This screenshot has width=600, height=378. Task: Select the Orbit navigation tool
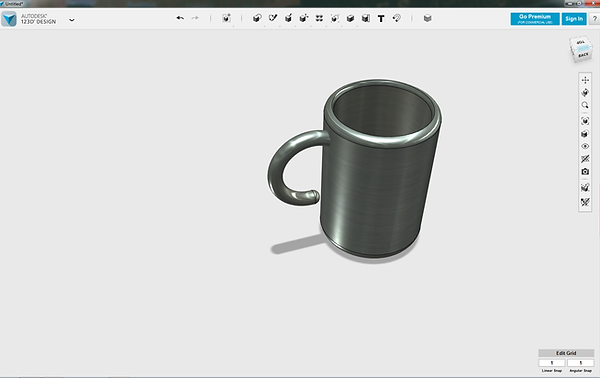pyautogui.click(x=585, y=93)
